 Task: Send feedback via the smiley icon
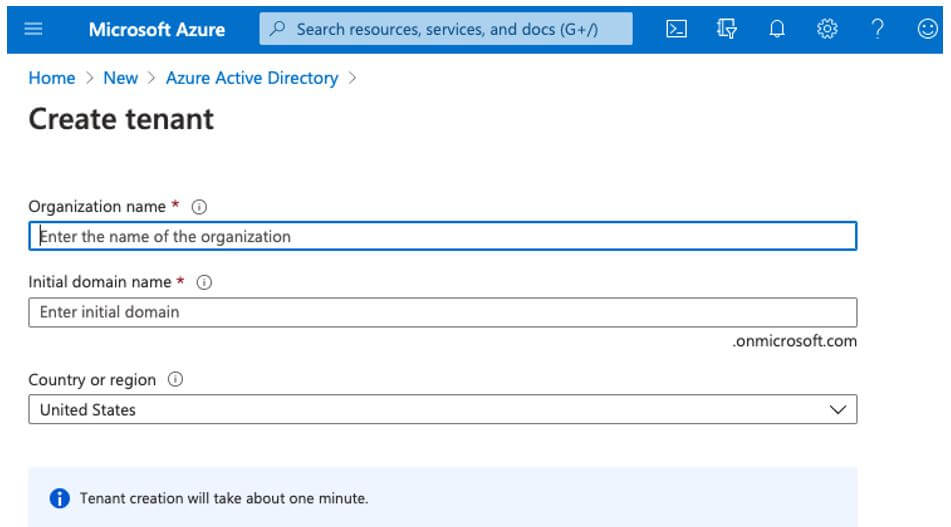tap(927, 29)
